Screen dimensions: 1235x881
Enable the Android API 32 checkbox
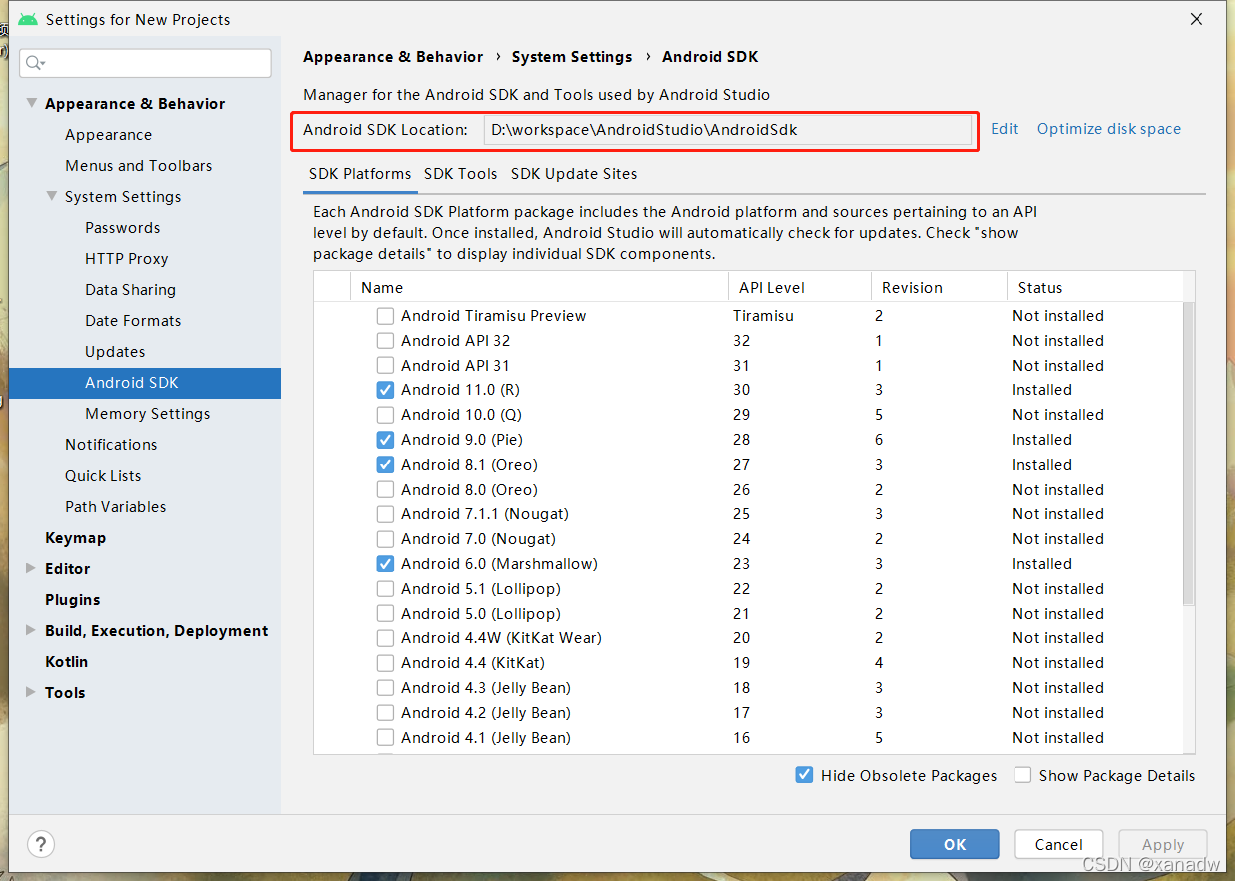(x=385, y=341)
